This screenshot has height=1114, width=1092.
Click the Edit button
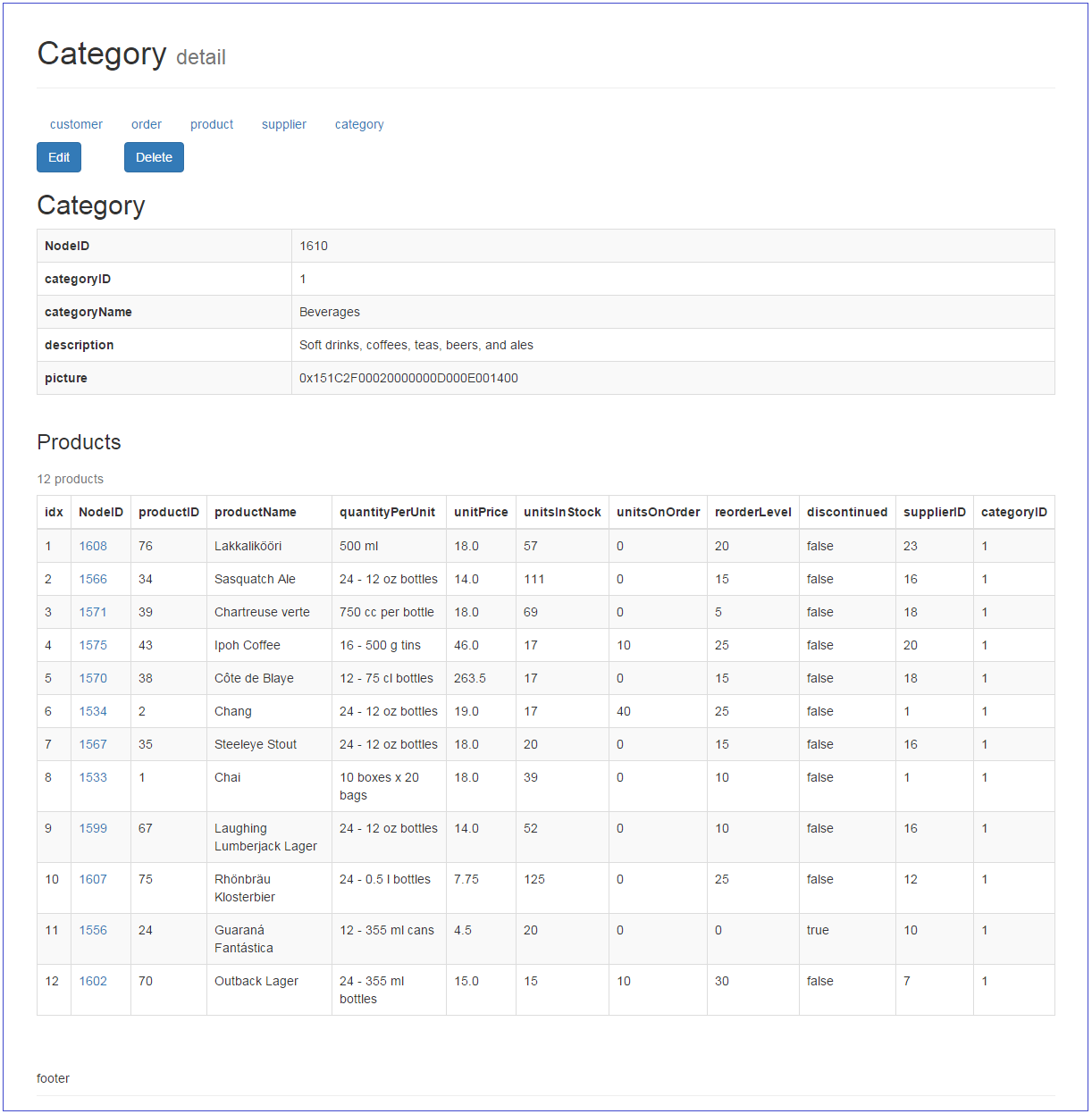58,157
